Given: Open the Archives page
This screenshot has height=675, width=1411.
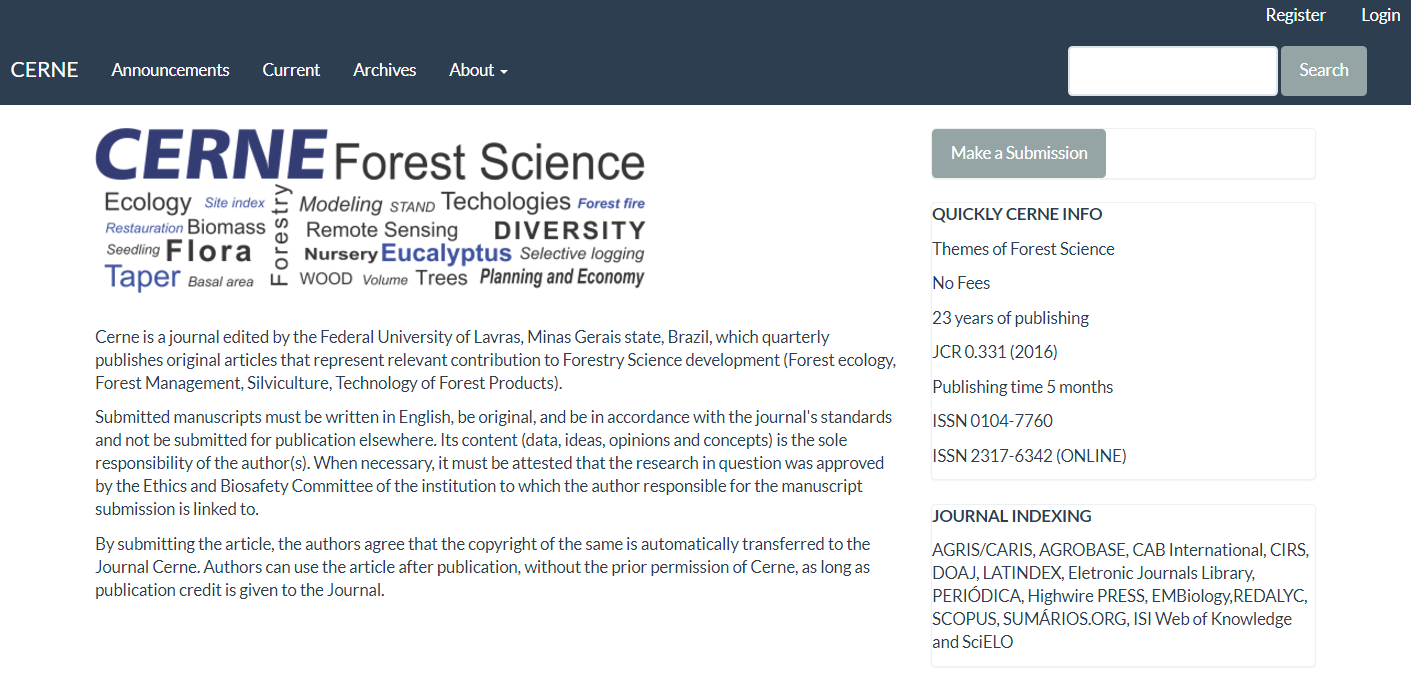Looking at the screenshot, I should (384, 70).
